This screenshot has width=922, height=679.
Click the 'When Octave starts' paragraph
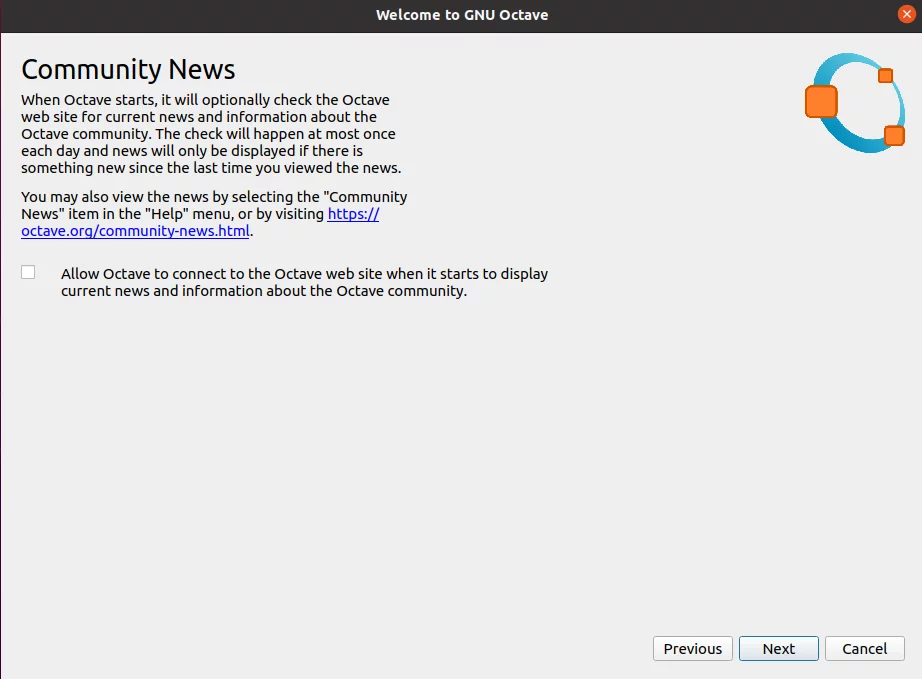pos(211,134)
